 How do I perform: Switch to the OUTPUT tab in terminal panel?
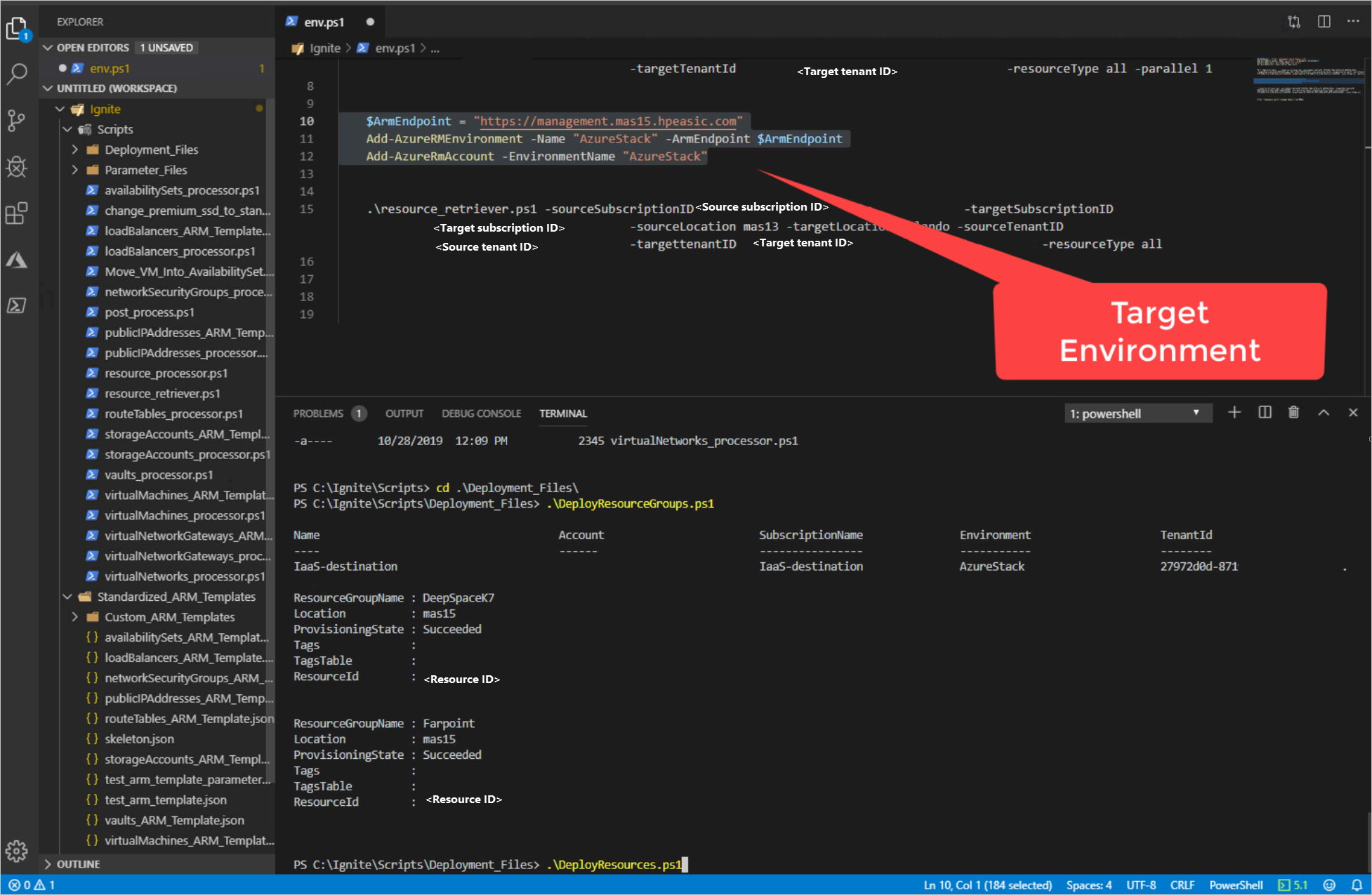[404, 414]
